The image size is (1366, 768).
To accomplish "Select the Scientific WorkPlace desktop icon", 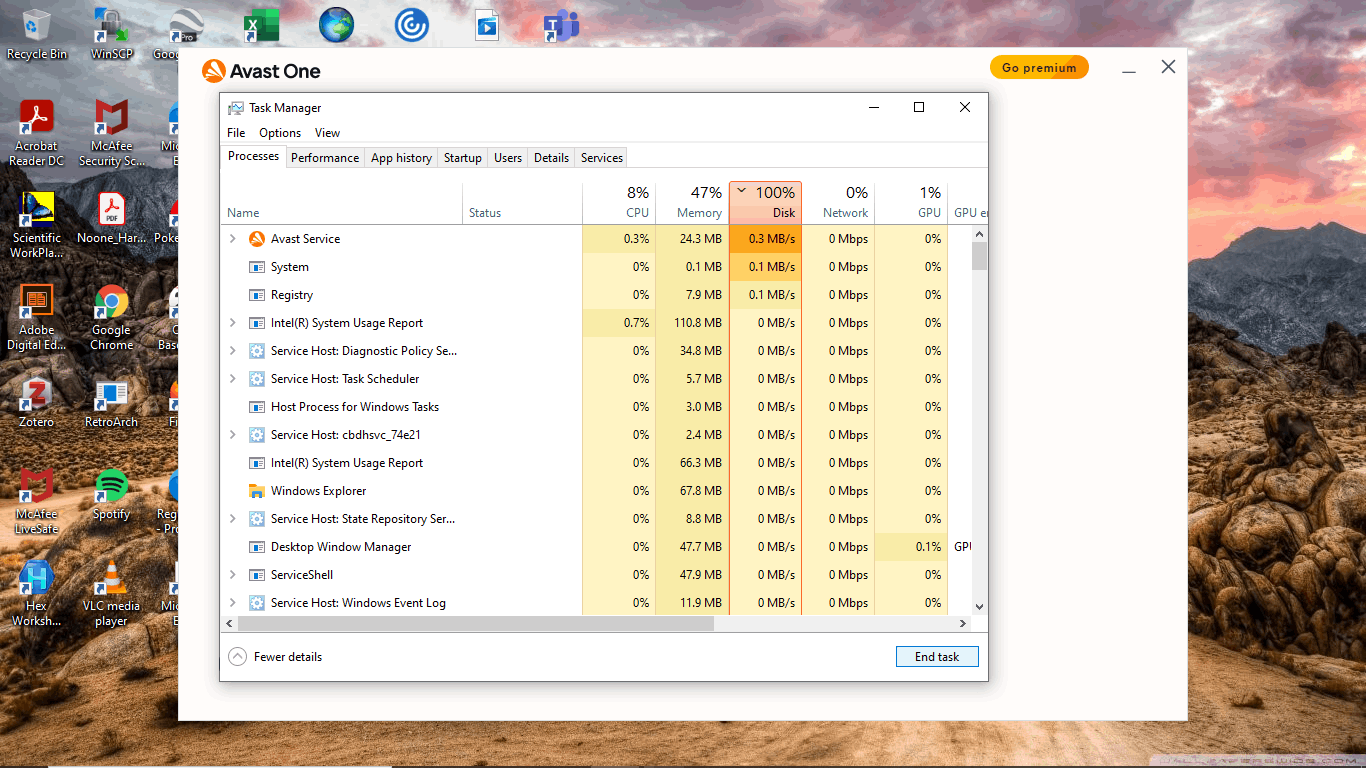I will point(37,226).
